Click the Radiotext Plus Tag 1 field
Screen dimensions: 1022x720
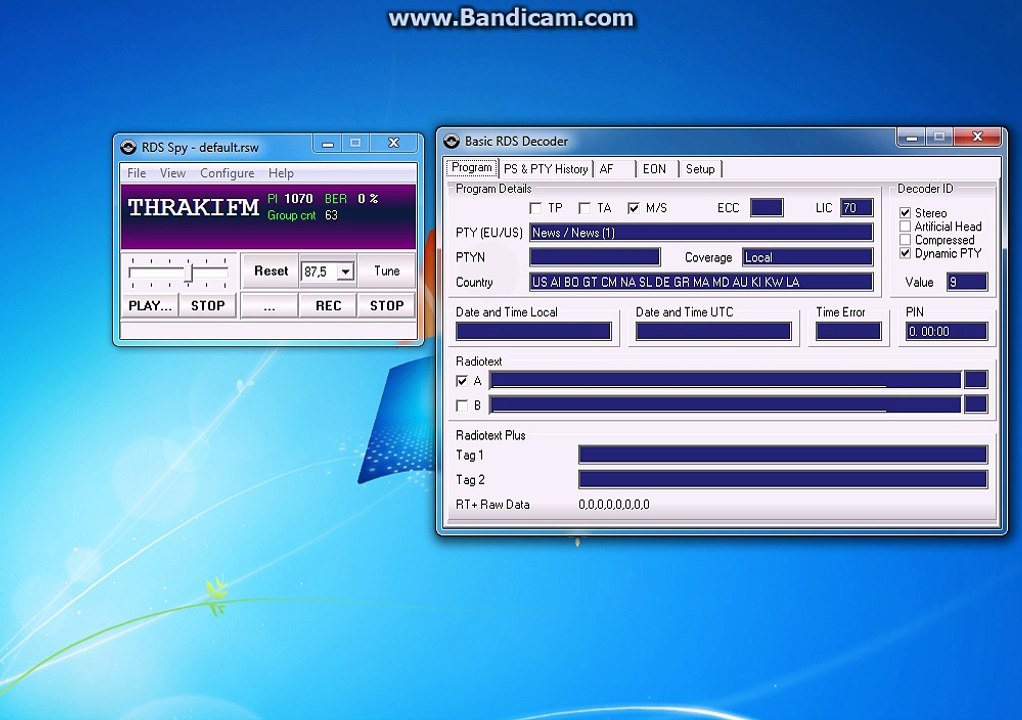(x=783, y=455)
